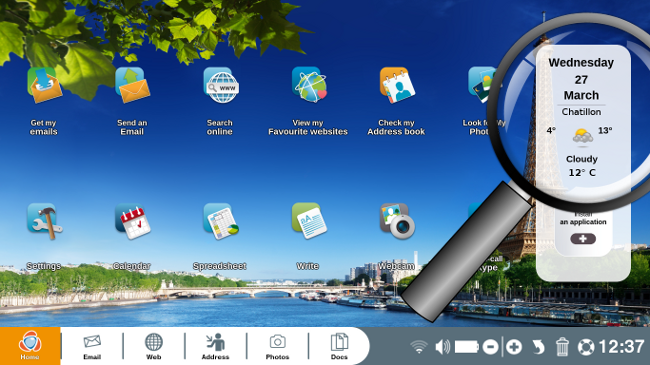The width and height of the screenshot is (650, 365).
Task: Open the Webcam app
Action: tap(397, 221)
